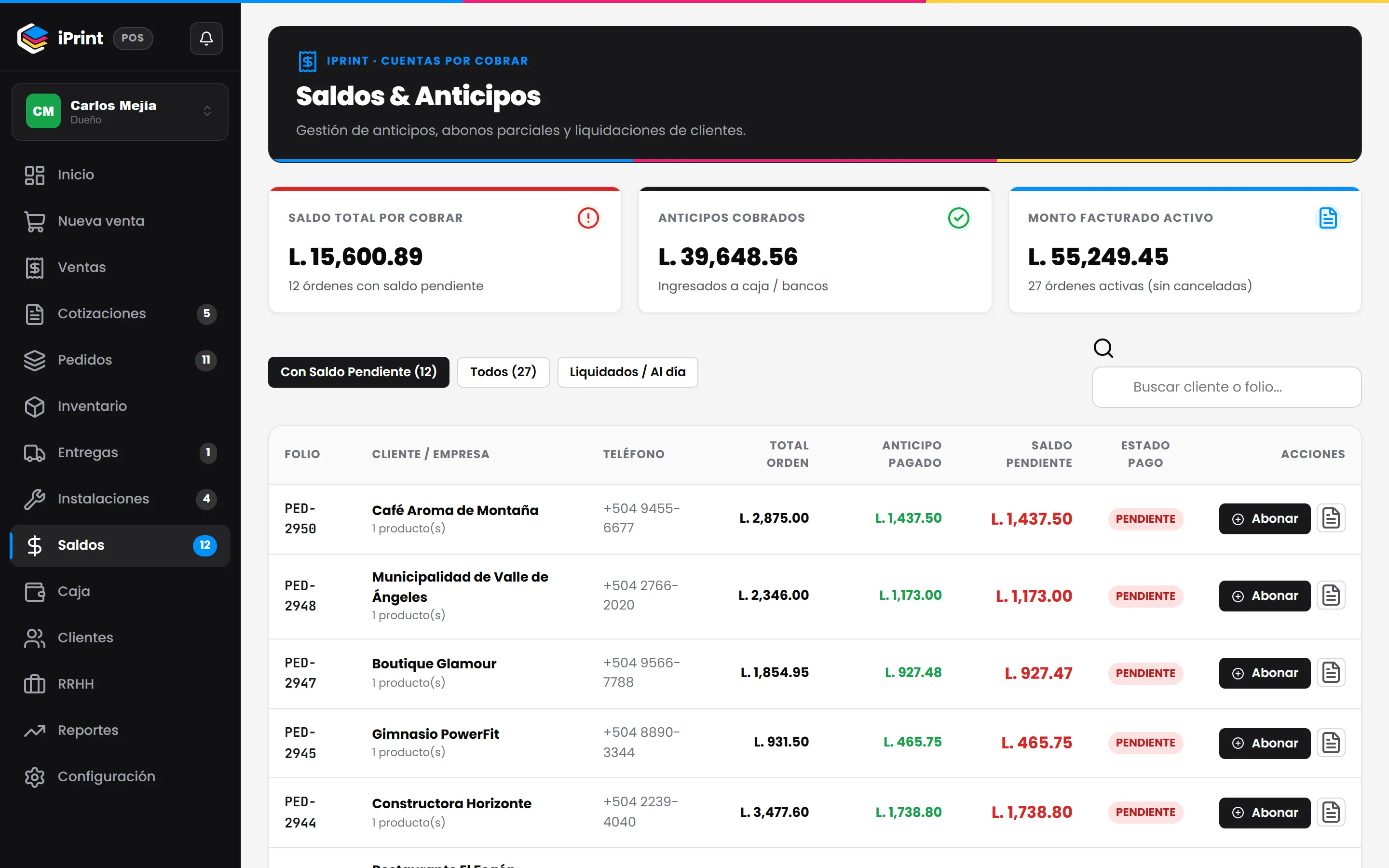Click client name Constructora Horizonte
The height and width of the screenshot is (868, 1389).
point(452,804)
